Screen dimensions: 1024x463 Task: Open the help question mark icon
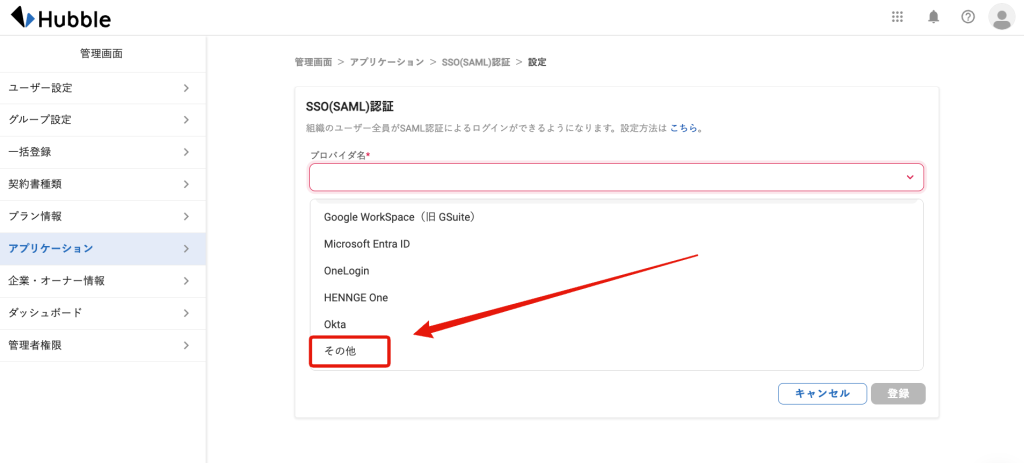click(x=968, y=17)
